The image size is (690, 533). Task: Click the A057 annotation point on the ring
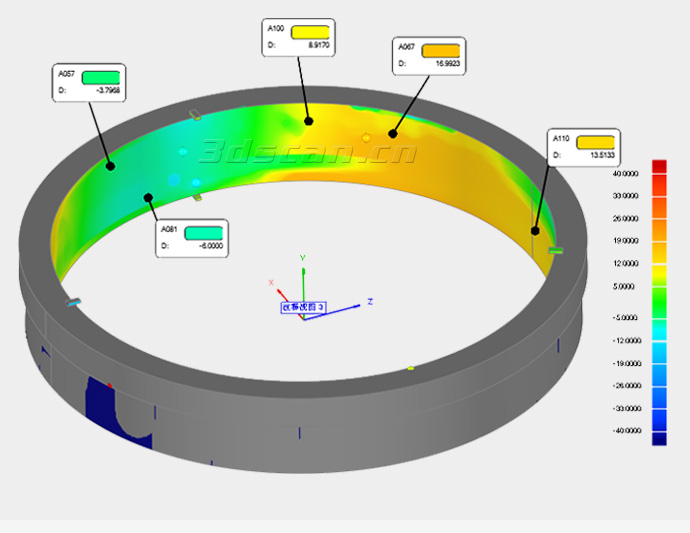(110, 166)
